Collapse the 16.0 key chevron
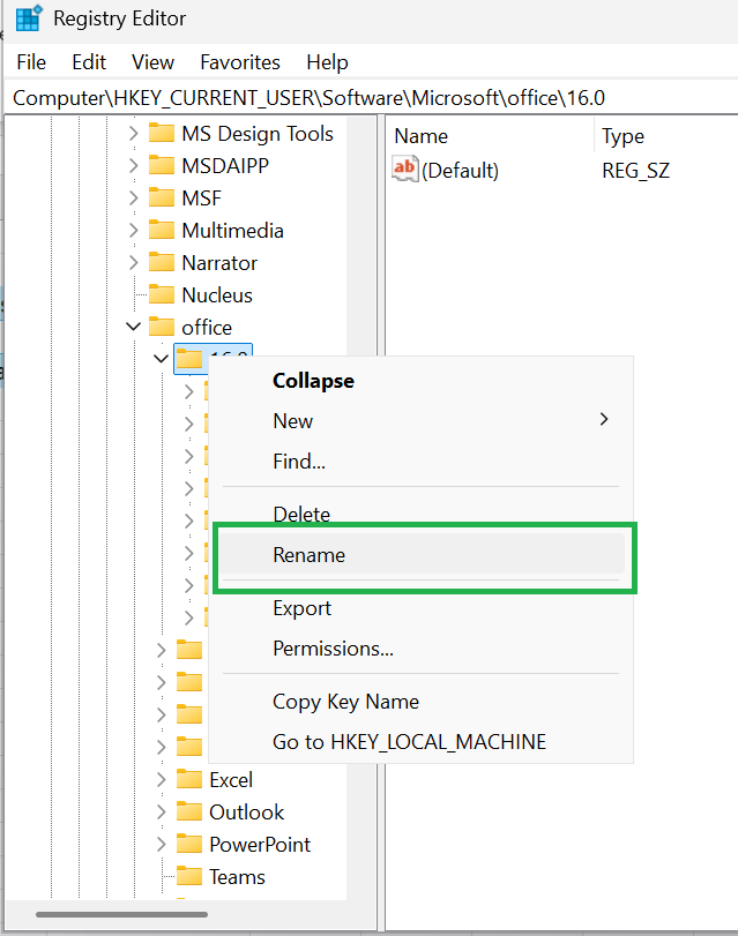This screenshot has width=753, height=936. (161, 359)
